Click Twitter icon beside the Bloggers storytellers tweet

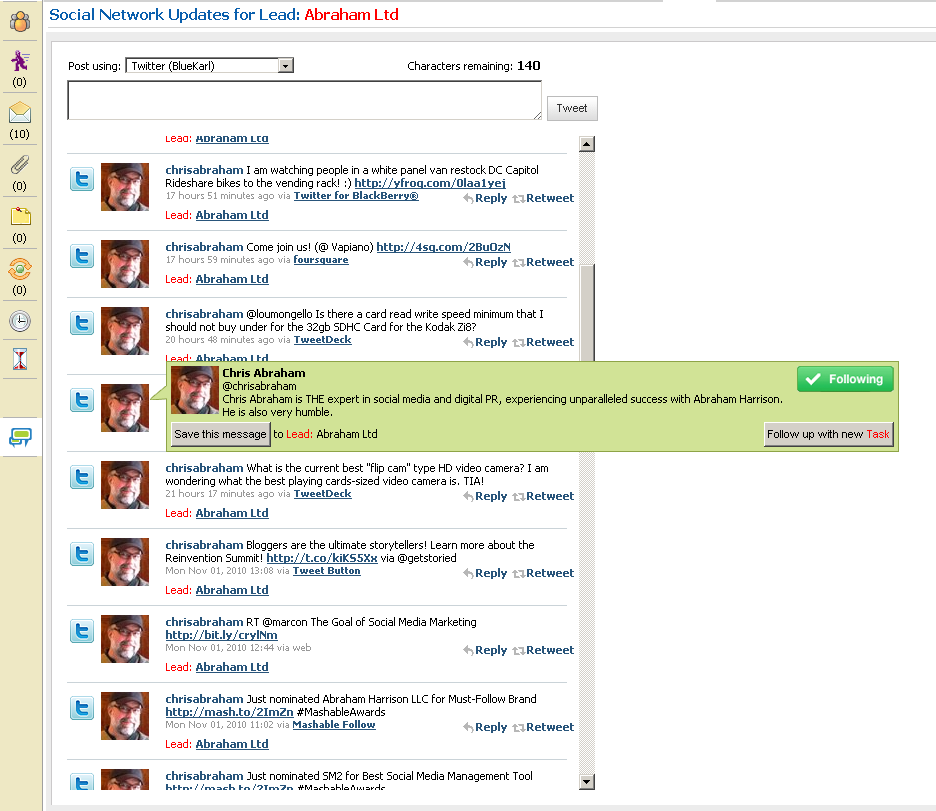[x=82, y=554]
